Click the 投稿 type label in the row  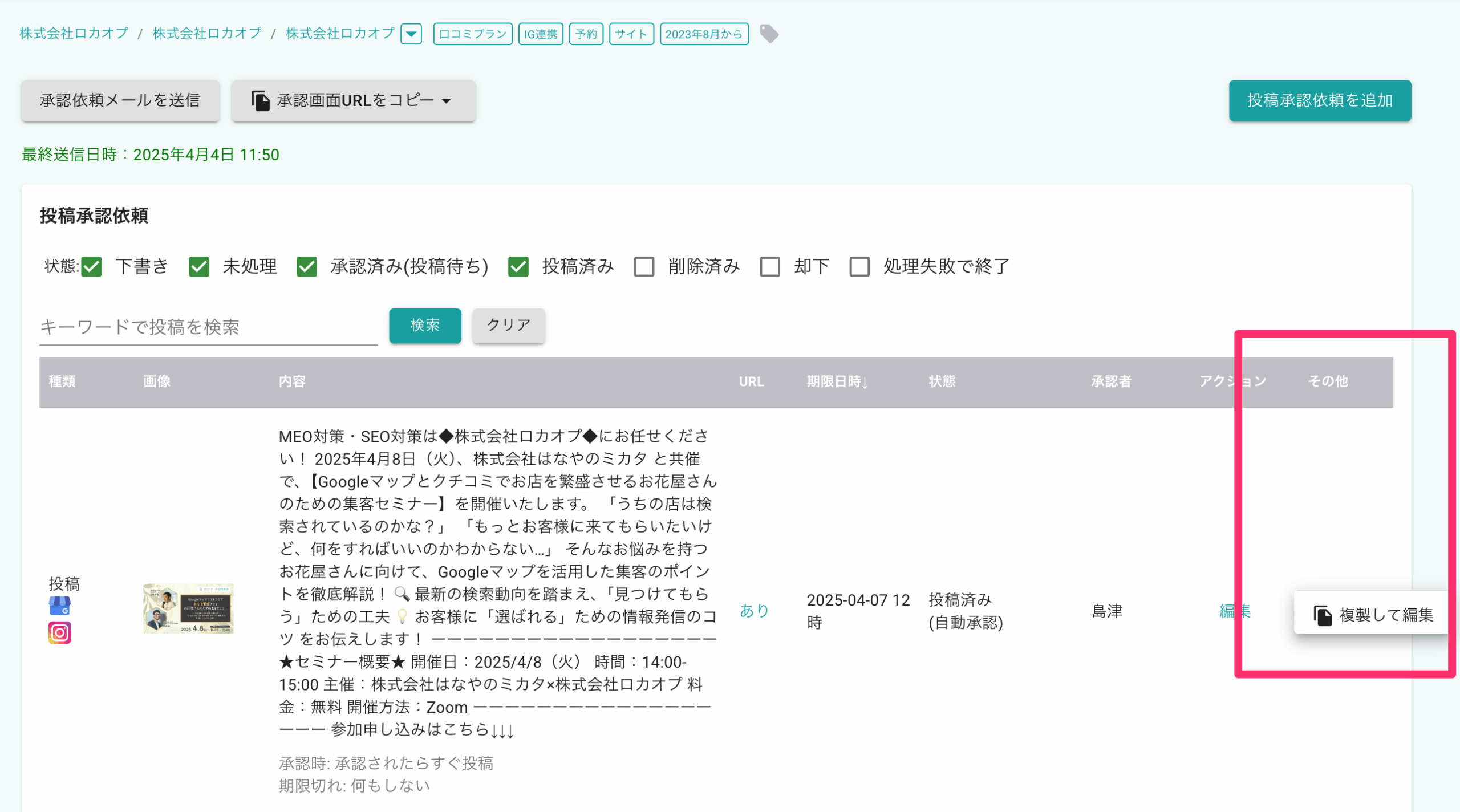(x=64, y=584)
